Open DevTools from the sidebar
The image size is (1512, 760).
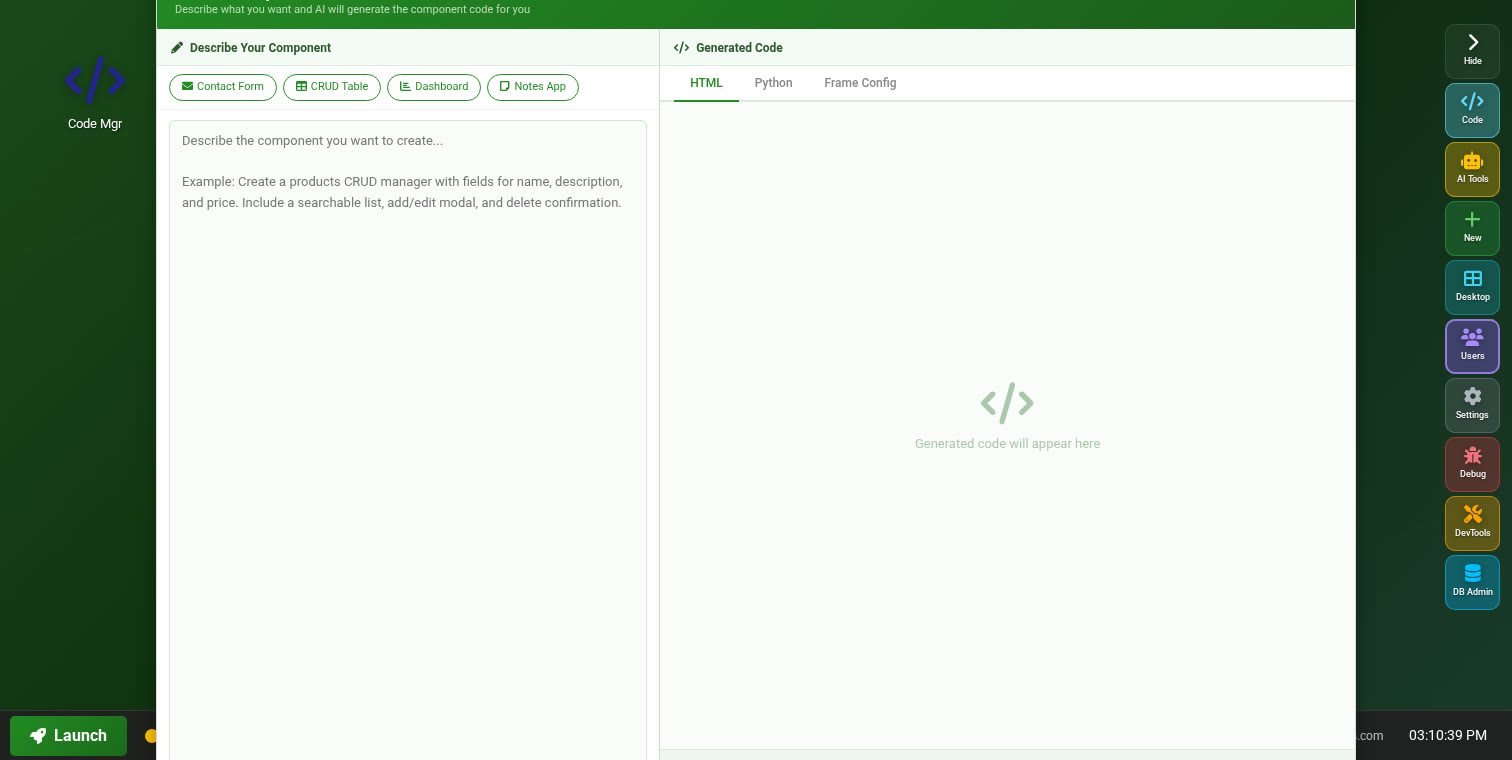[x=1472, y=523]
